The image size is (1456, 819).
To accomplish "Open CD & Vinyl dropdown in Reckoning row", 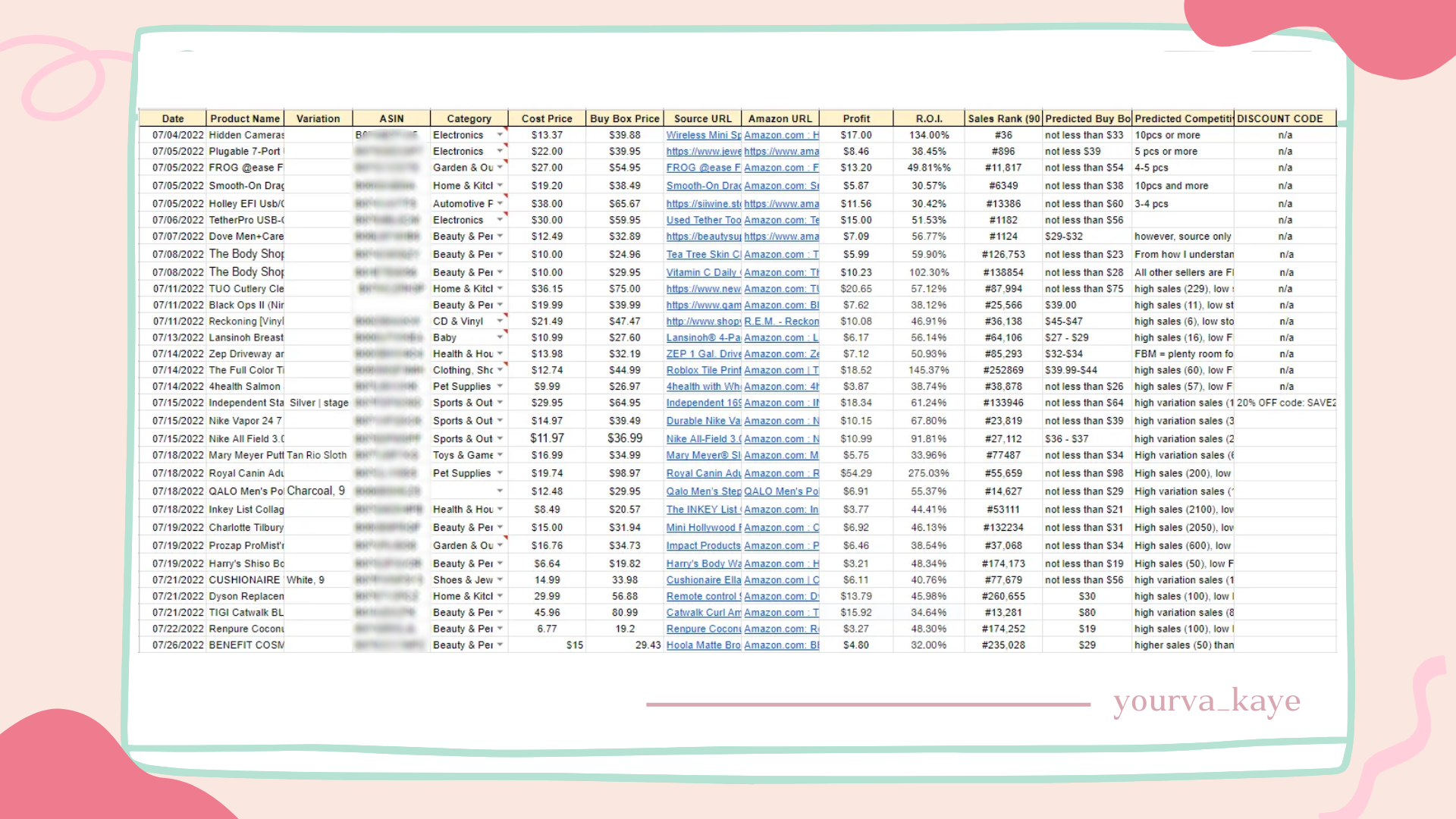I will click(x=500, y=322).
